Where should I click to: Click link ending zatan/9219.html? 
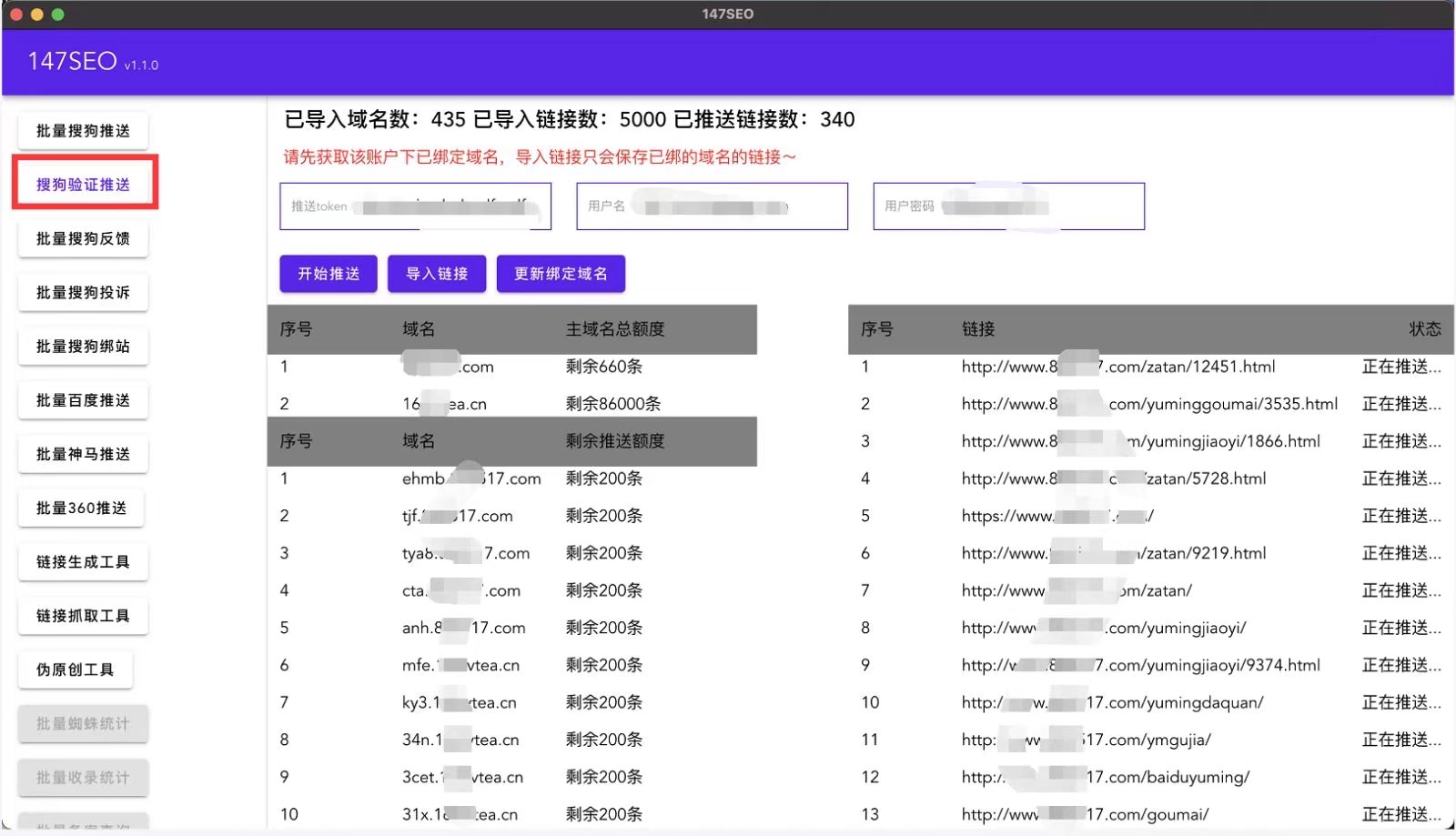1114,553
